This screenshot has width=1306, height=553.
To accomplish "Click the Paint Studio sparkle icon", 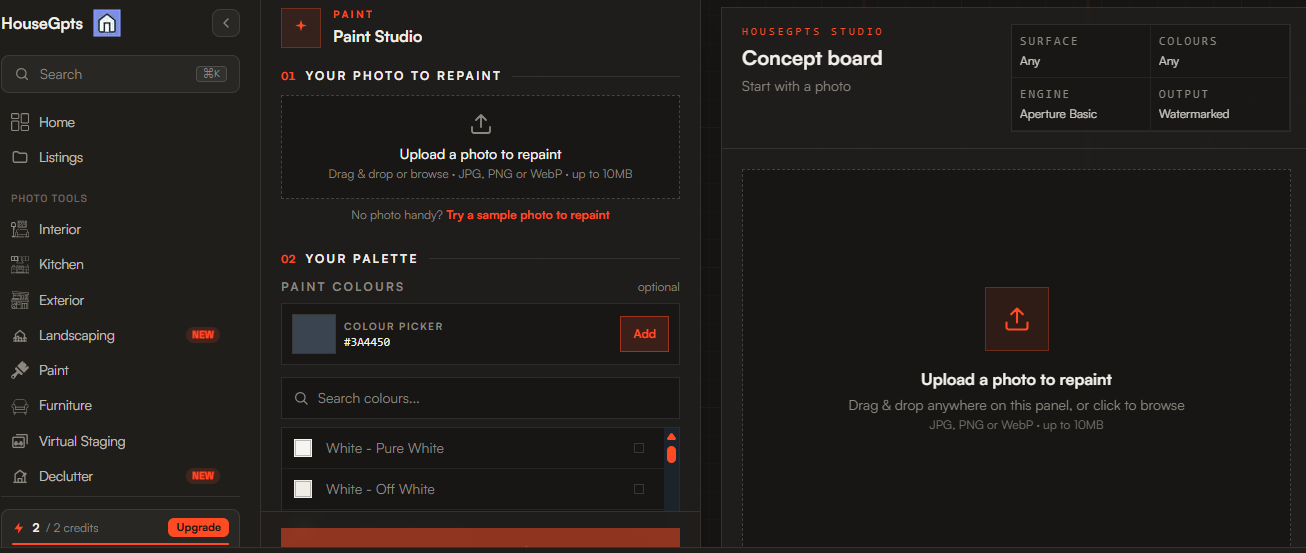I will click(x=301, y=27).
